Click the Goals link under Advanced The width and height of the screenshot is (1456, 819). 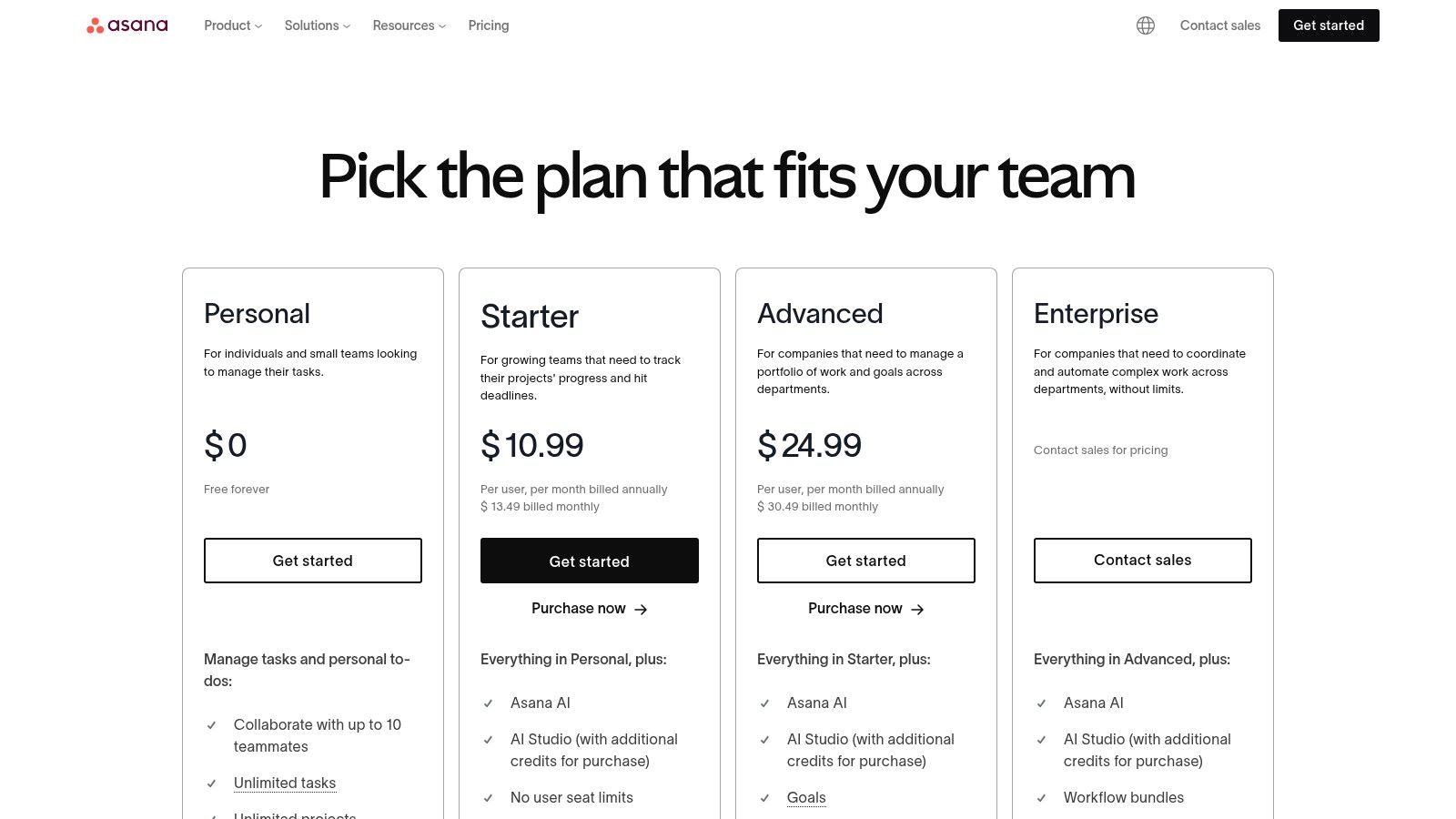tap(805, 797)
